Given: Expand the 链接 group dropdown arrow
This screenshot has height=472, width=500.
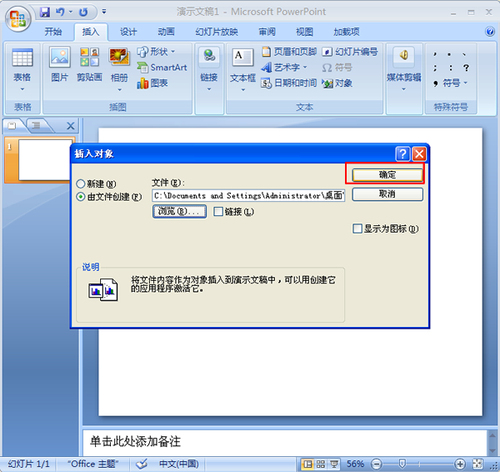Looking at the screenshot, I should pyautogui.click(x=209, y=89).
